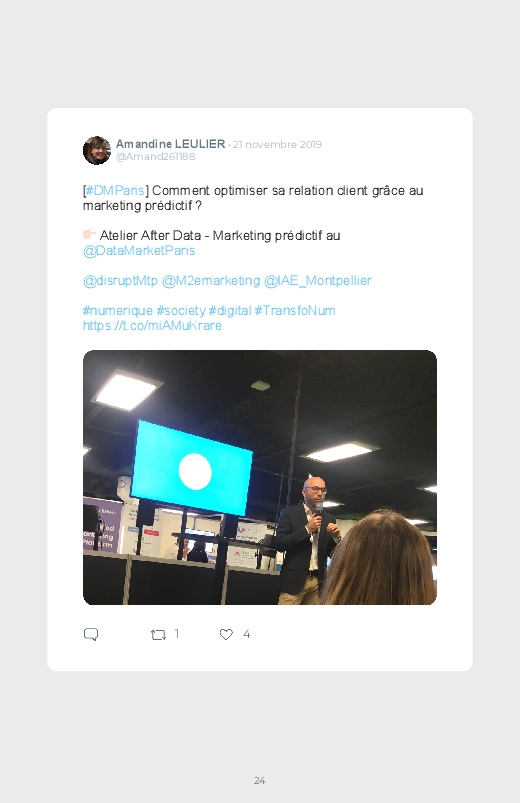
Task: Open the #society hashtag
Action: pyautogui.click(x=181, y=310)
